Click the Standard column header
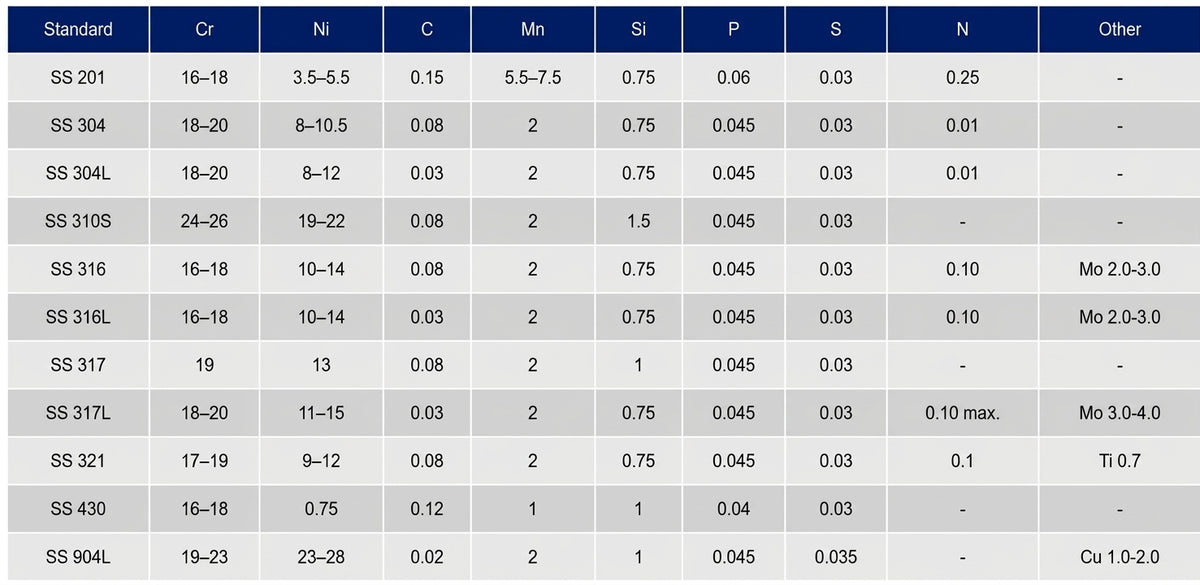This screenshot has width=1200, height=585. [x=78, y=29]
